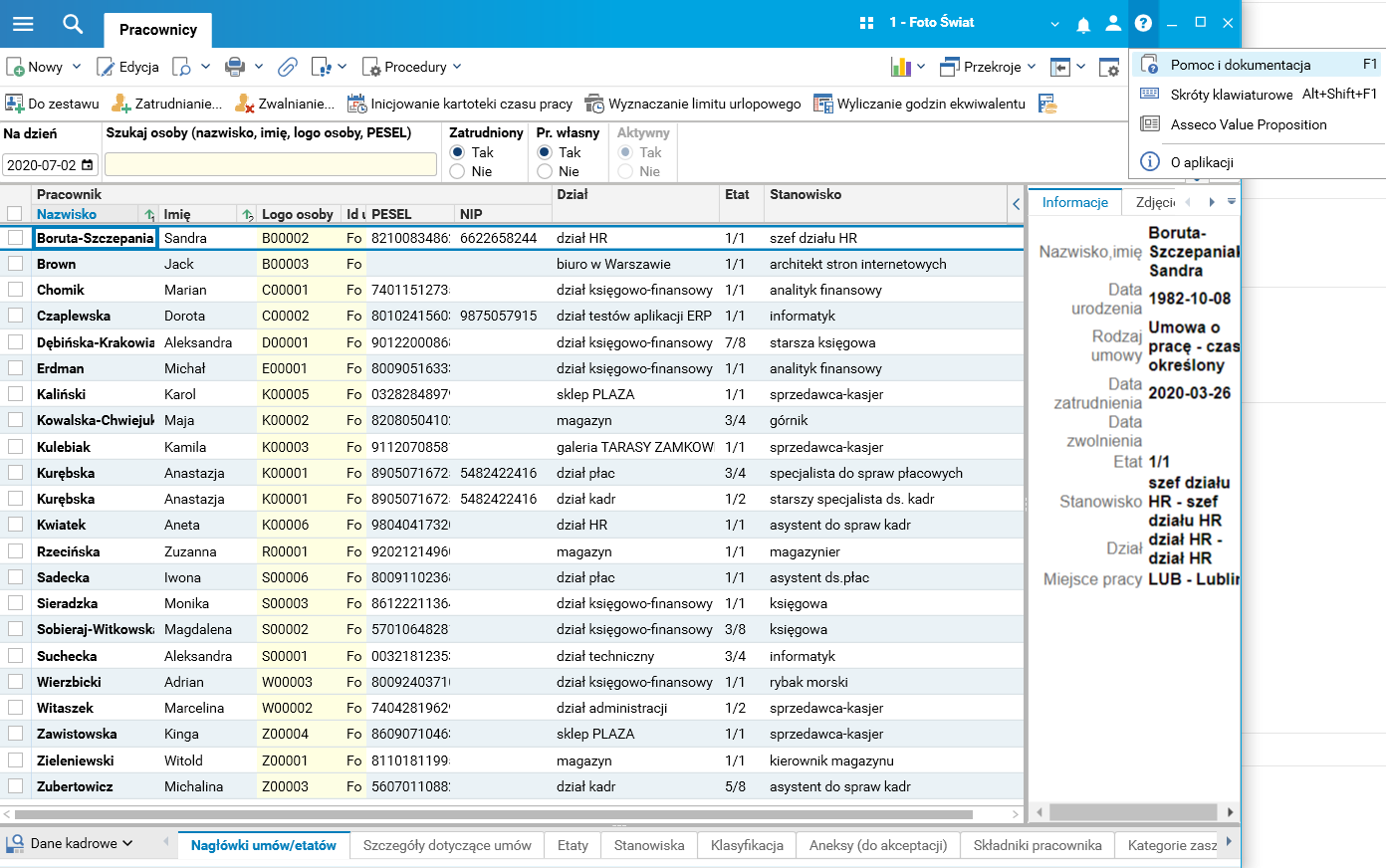Switch to the Etaty tab
The height and width of the screenshot is (868, 1386).
573,845
